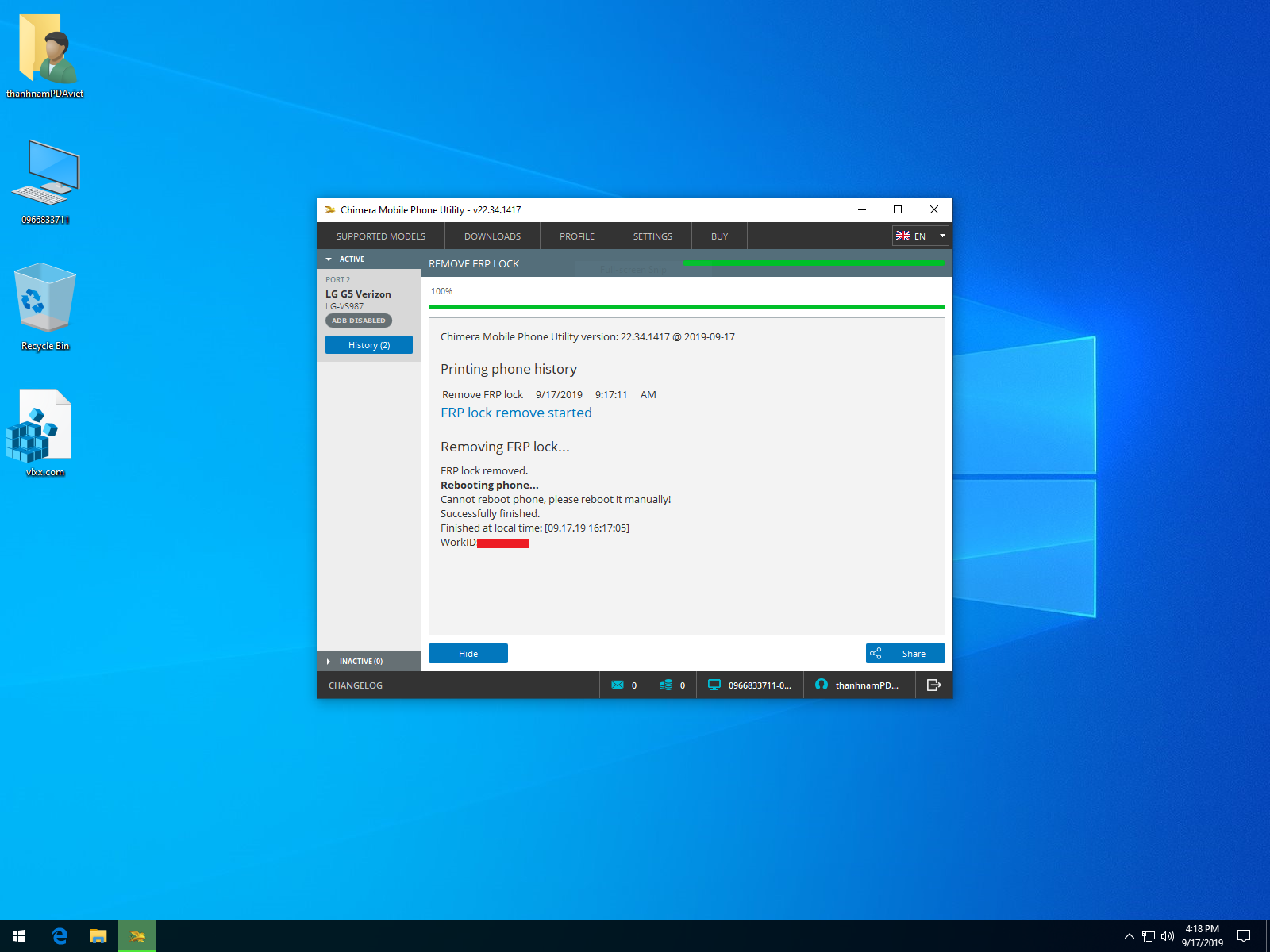
Task: Click the computer name 0966833711 status item
Action: tap(750, 685)
